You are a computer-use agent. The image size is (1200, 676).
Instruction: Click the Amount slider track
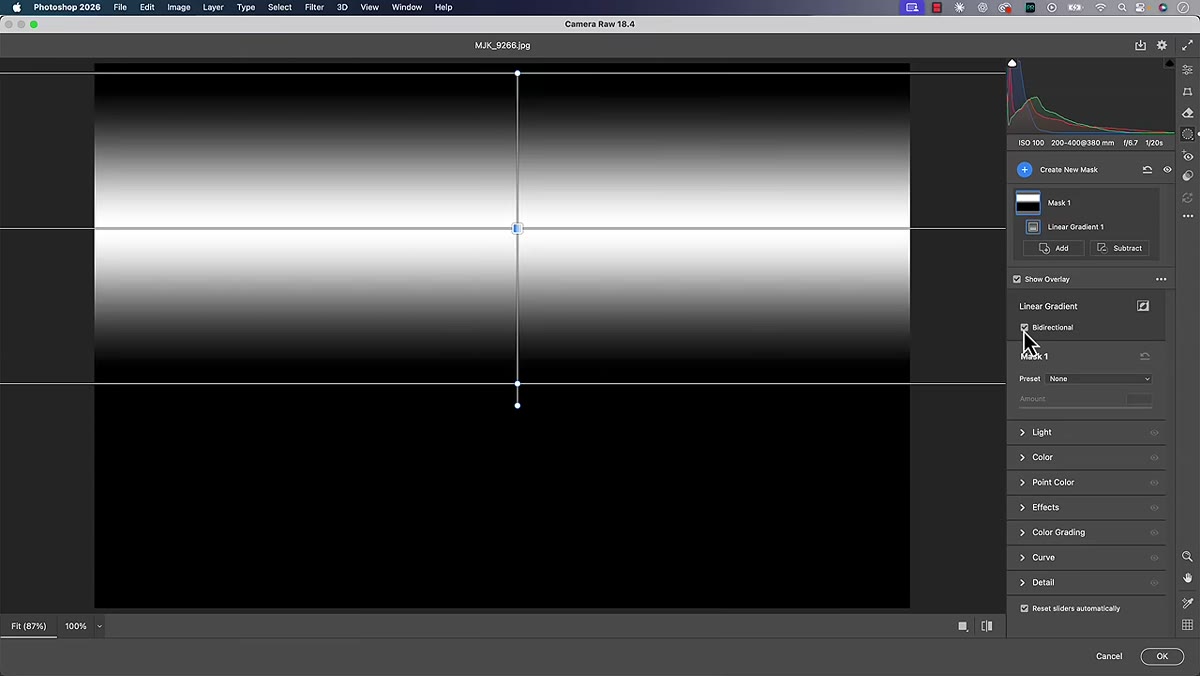pyautogui.click(x=1086, y=407)
